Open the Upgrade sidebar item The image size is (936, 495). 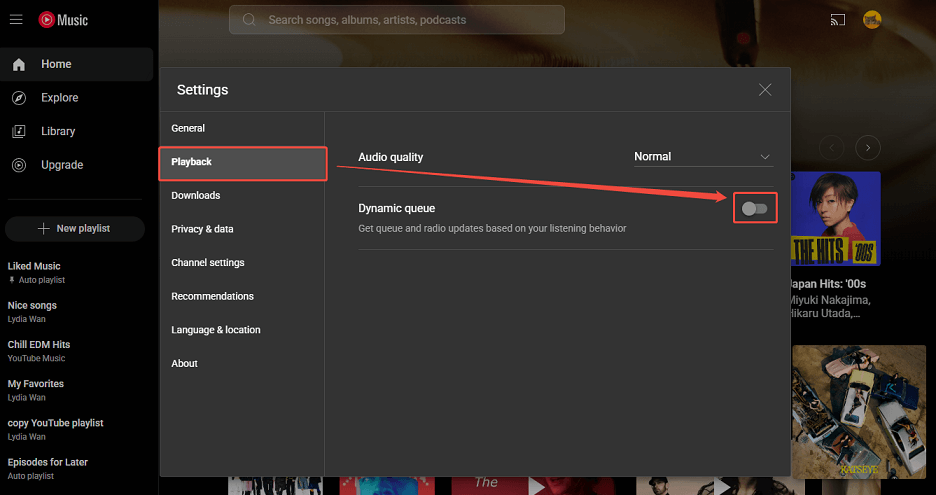[76, 165]
